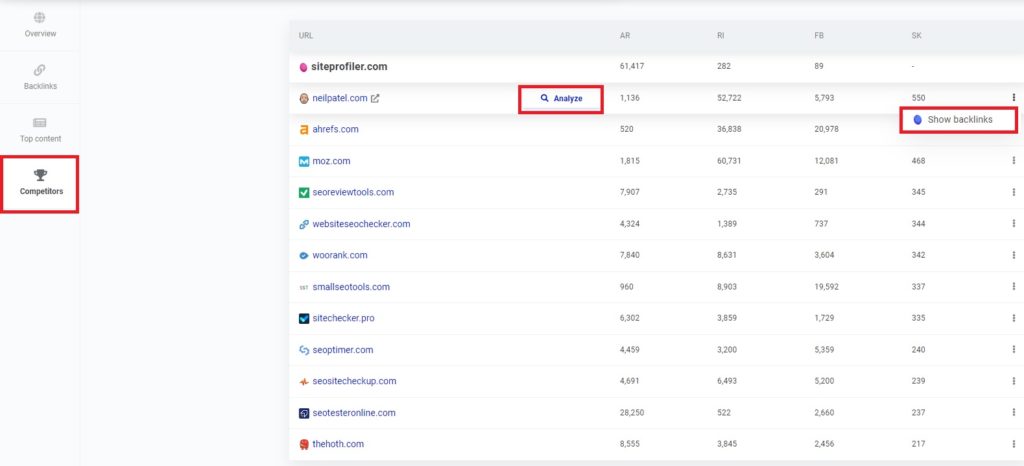Click FB value 20,978 for ahrefs.com
The image size is (1024, 466).
[826, 129]
